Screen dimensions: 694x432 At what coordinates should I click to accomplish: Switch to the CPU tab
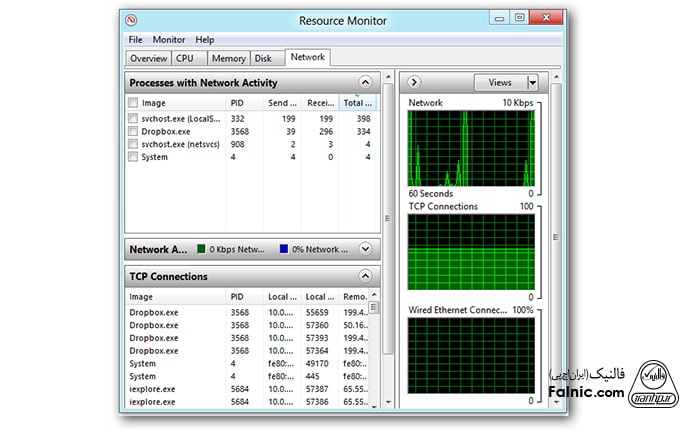point(185,59)
